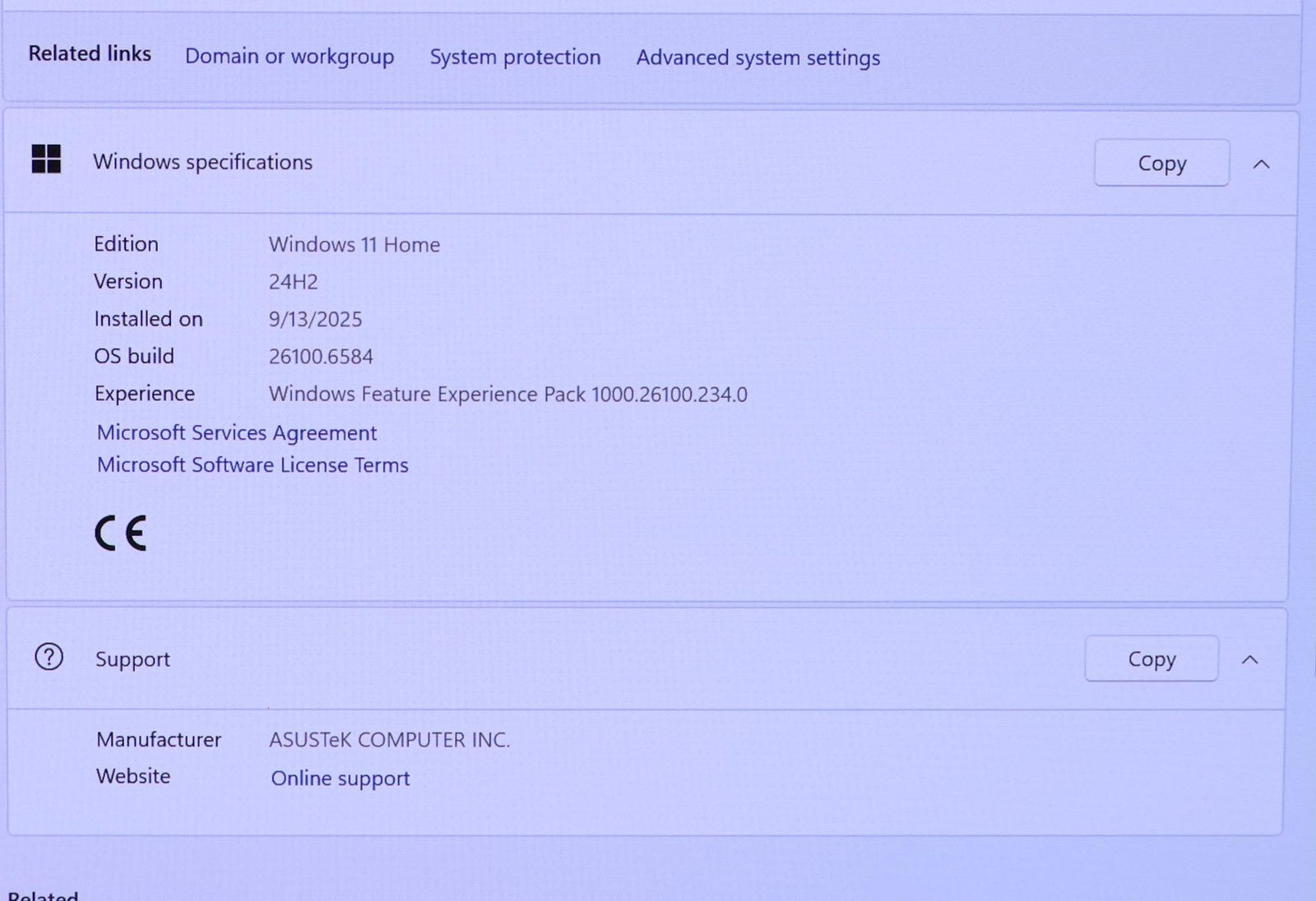
Task: Click the Installed on date 9/13/2025
Action: (315, 319)
